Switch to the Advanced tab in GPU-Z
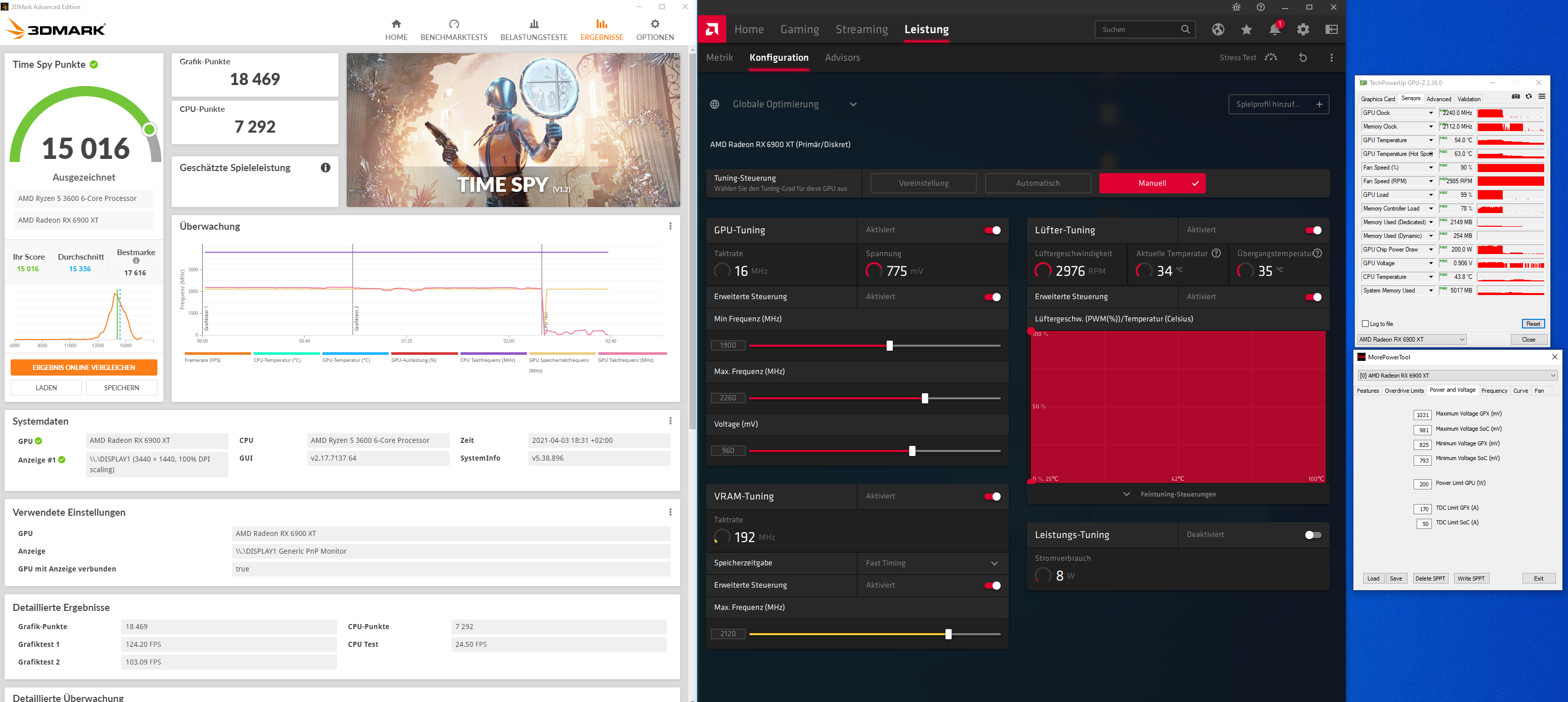 (x=1439, y=99)
